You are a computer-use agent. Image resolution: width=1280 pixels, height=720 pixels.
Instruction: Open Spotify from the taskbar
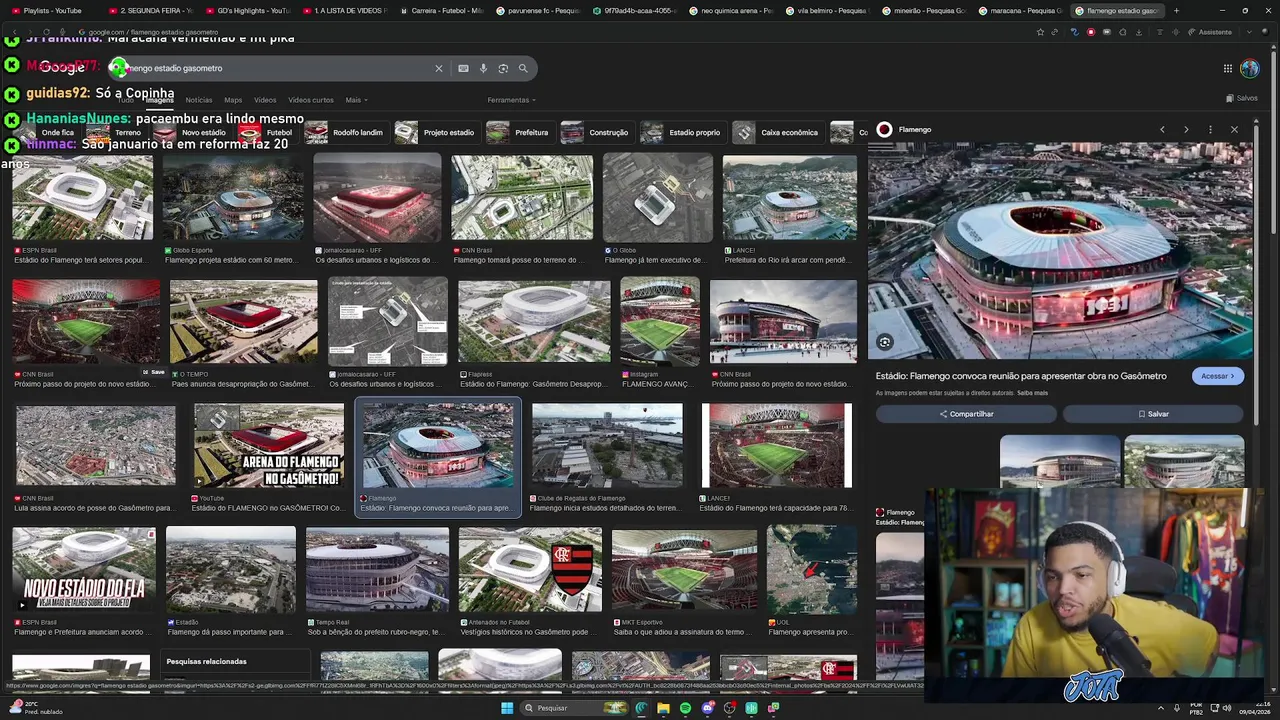[x=685, y=708]
